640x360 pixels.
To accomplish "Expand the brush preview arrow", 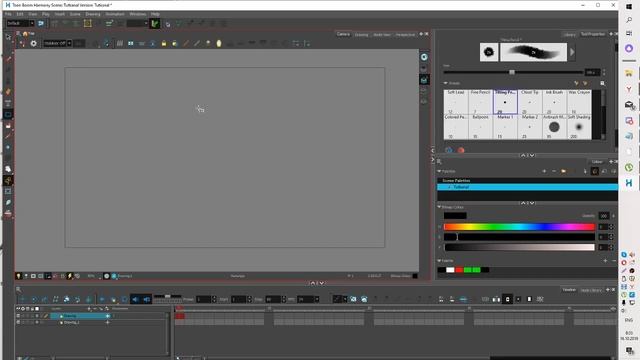I will (x=572, y=52).
